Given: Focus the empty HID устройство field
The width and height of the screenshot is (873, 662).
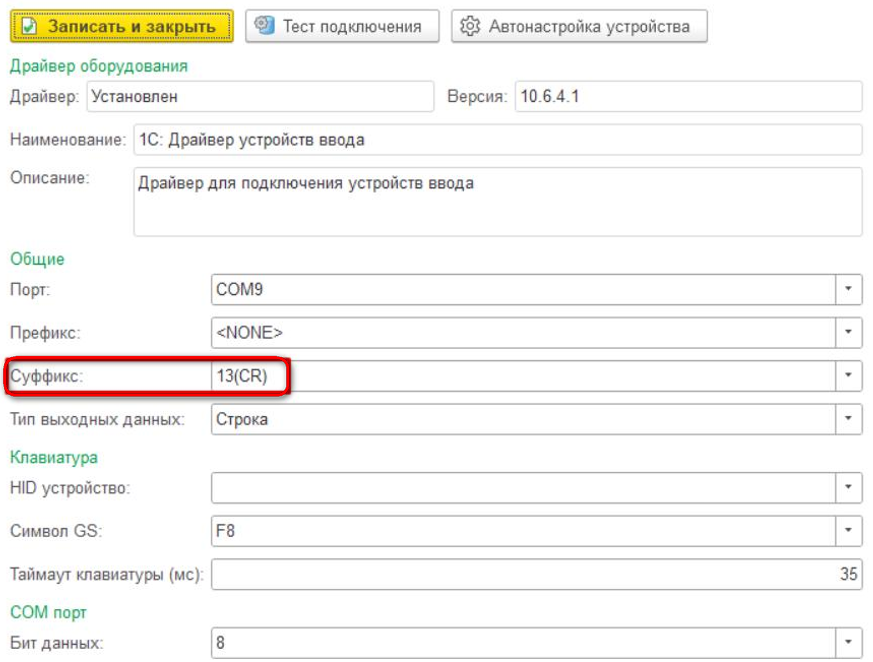Looking at the screenshot, I should tap(523, 488).
